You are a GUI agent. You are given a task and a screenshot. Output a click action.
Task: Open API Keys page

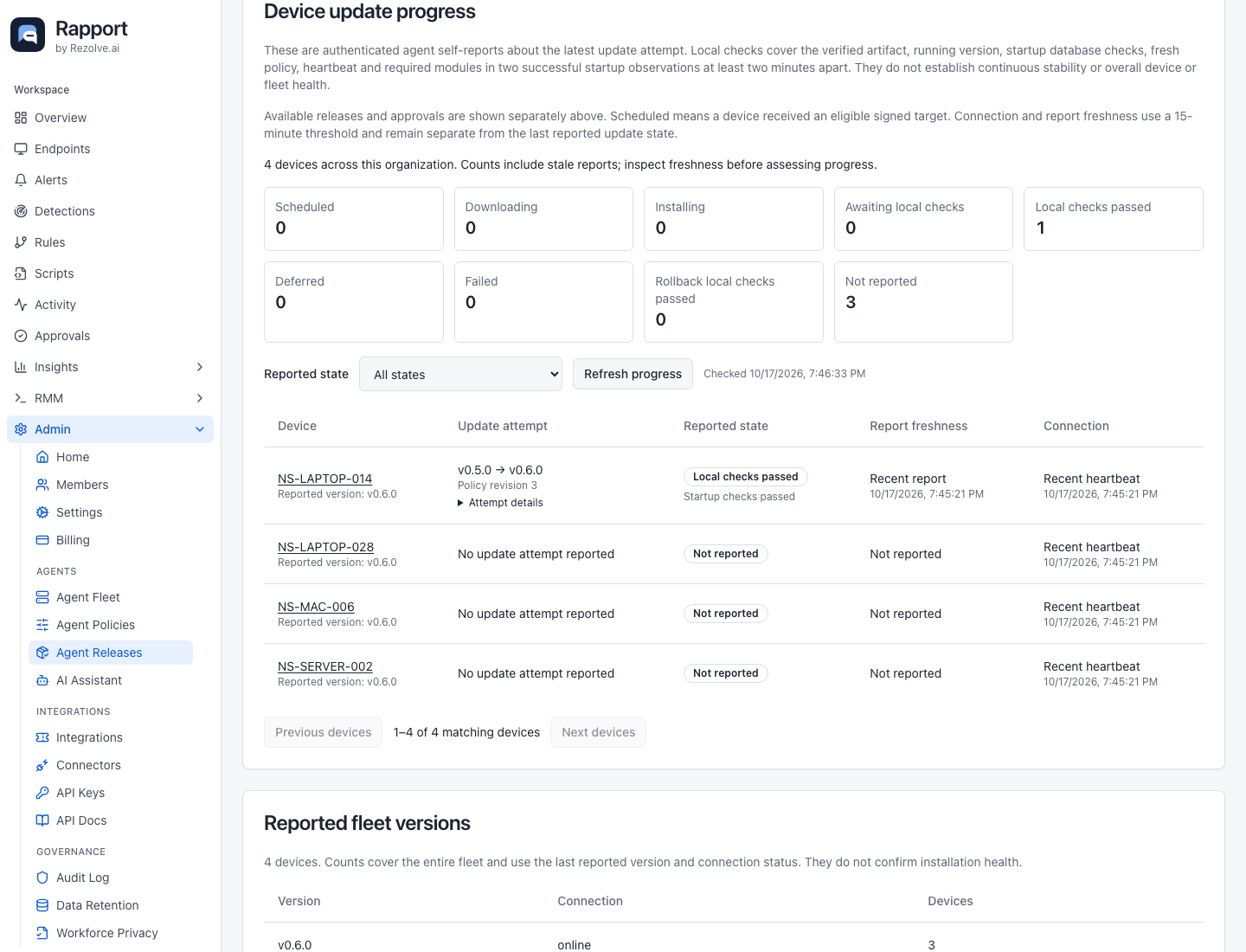pyautogui.click(x=111, y=793)
